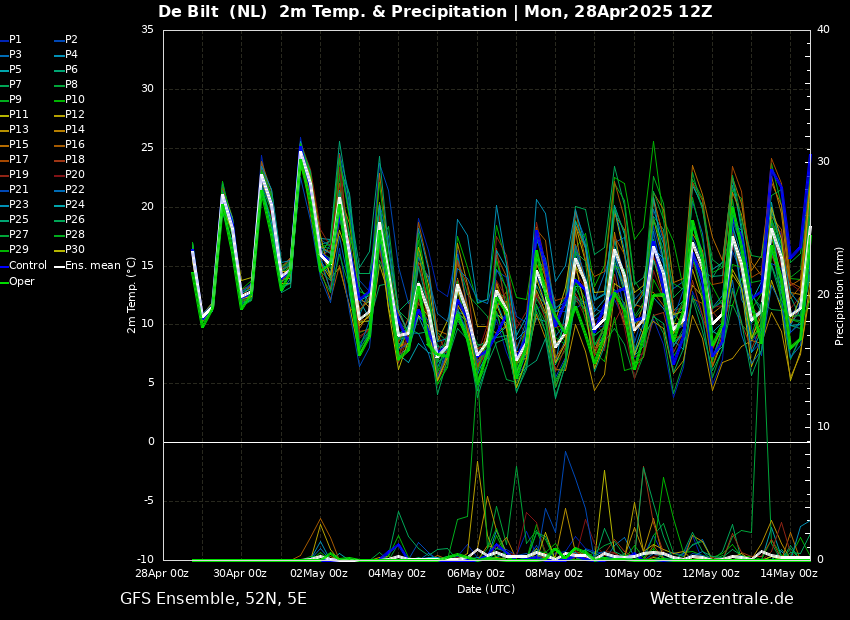Click the Precipitation (mm) axis label
Viewport: 850px width, 620px height.
point(840,295)
